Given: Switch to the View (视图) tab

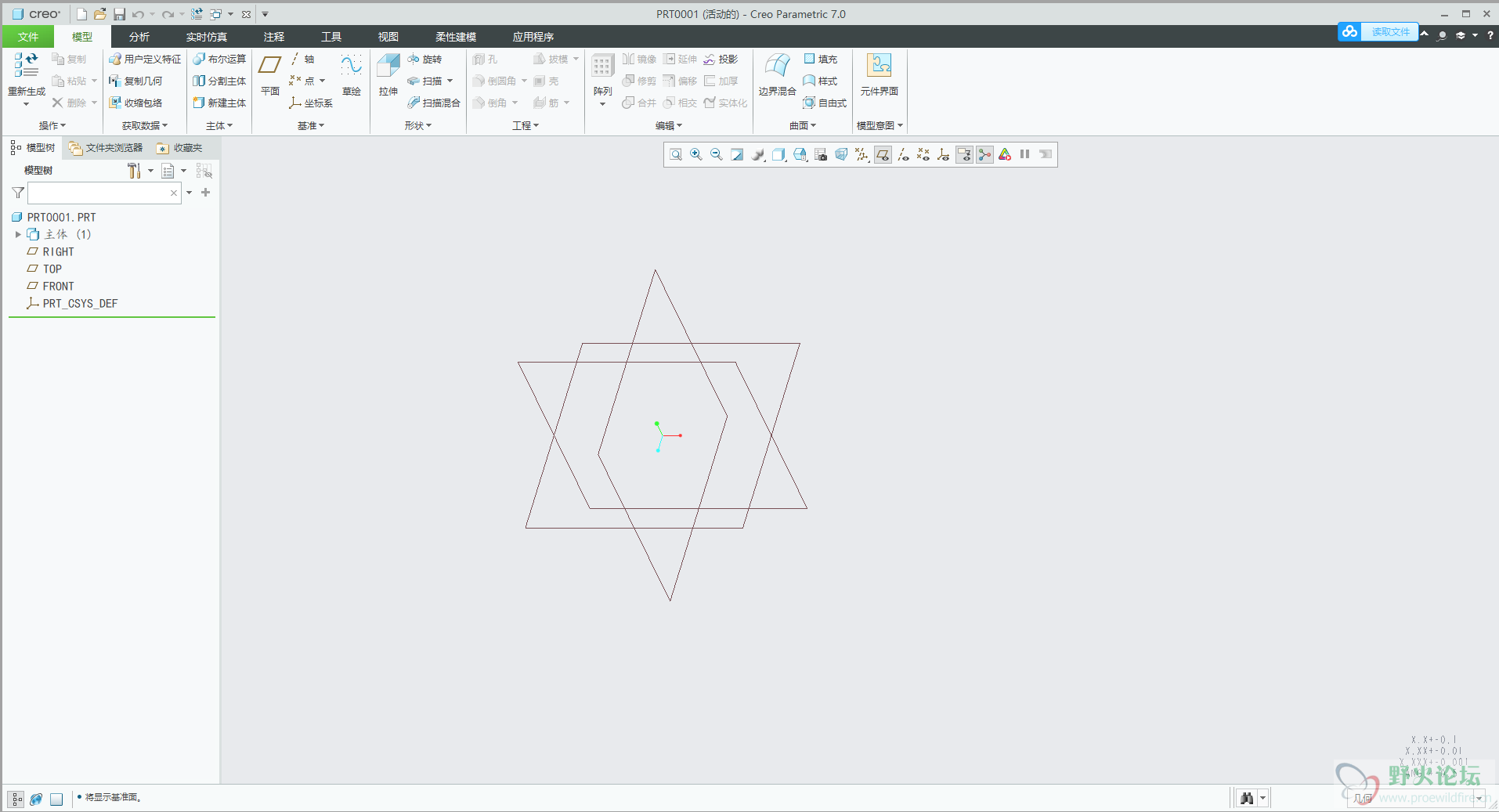Looking at the screenshot, I should coord(388,37).
